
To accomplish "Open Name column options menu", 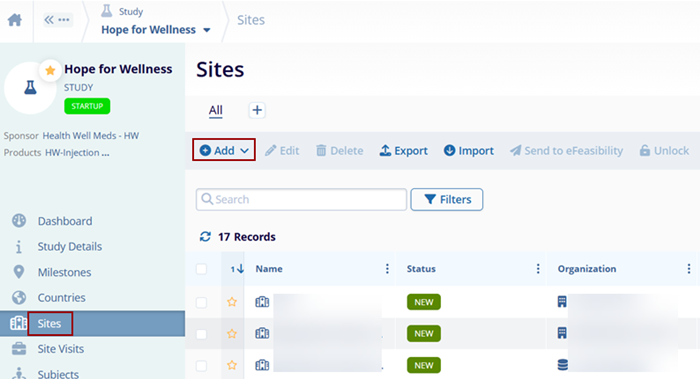I will [387, 269].
